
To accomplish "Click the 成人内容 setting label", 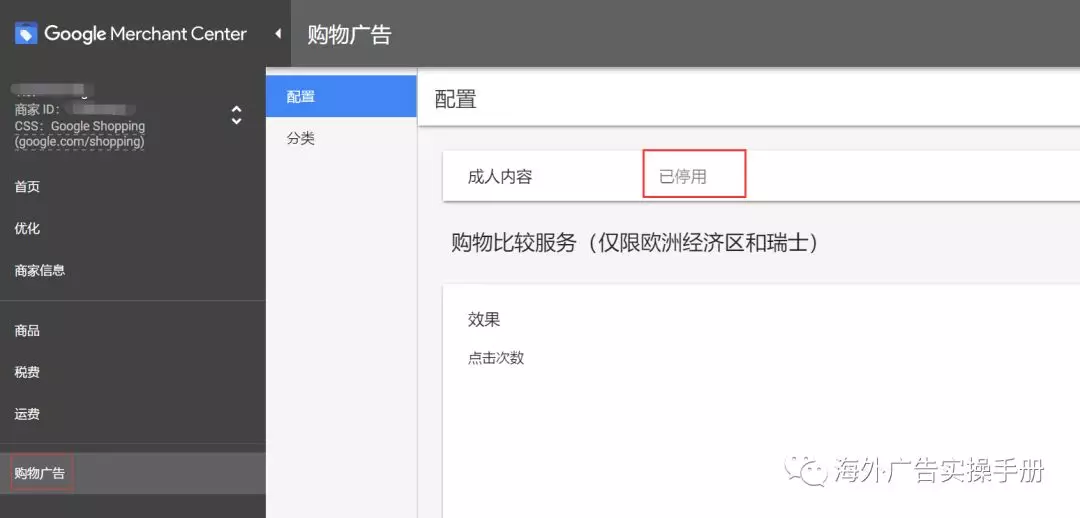I will [500, 177].
